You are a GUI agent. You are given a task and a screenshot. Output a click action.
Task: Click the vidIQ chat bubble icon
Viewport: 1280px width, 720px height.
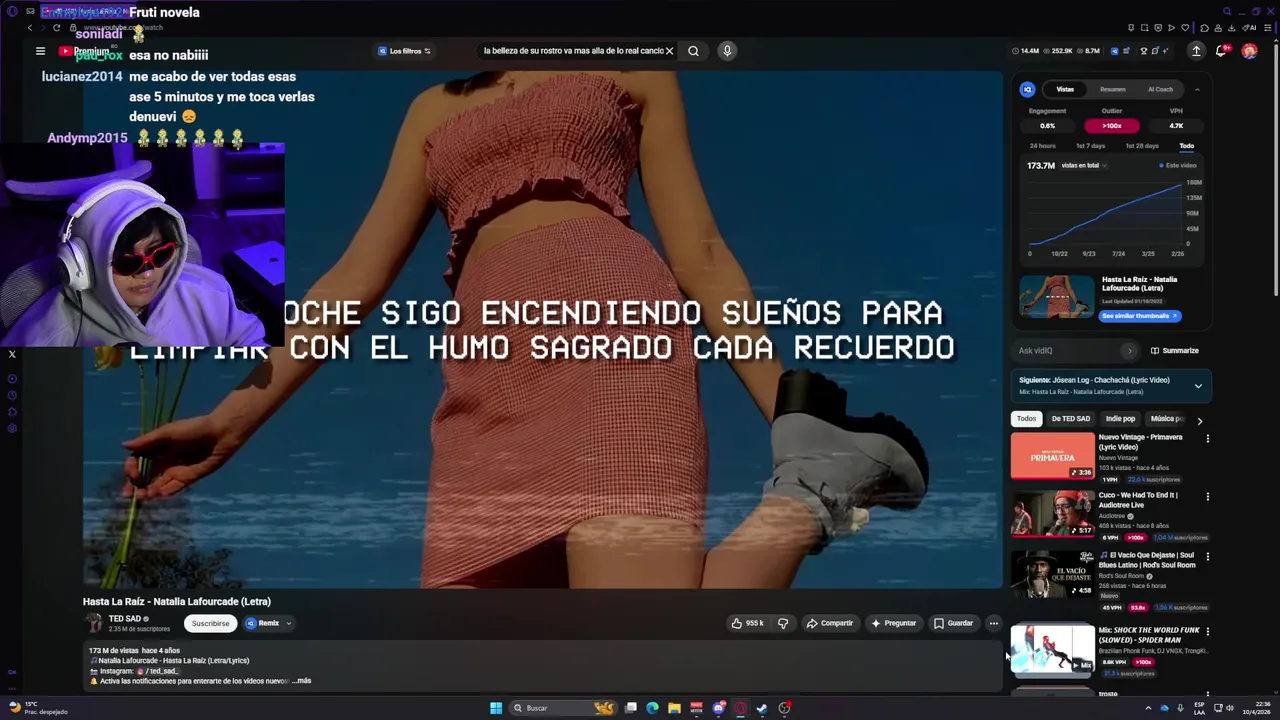(1155, 51)
